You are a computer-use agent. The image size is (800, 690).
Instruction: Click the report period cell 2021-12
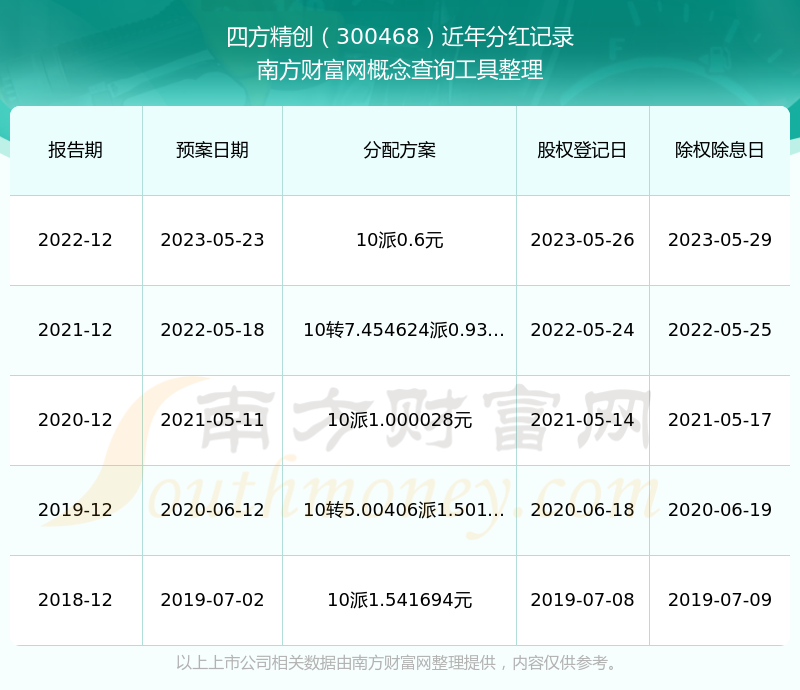(76, 330)
